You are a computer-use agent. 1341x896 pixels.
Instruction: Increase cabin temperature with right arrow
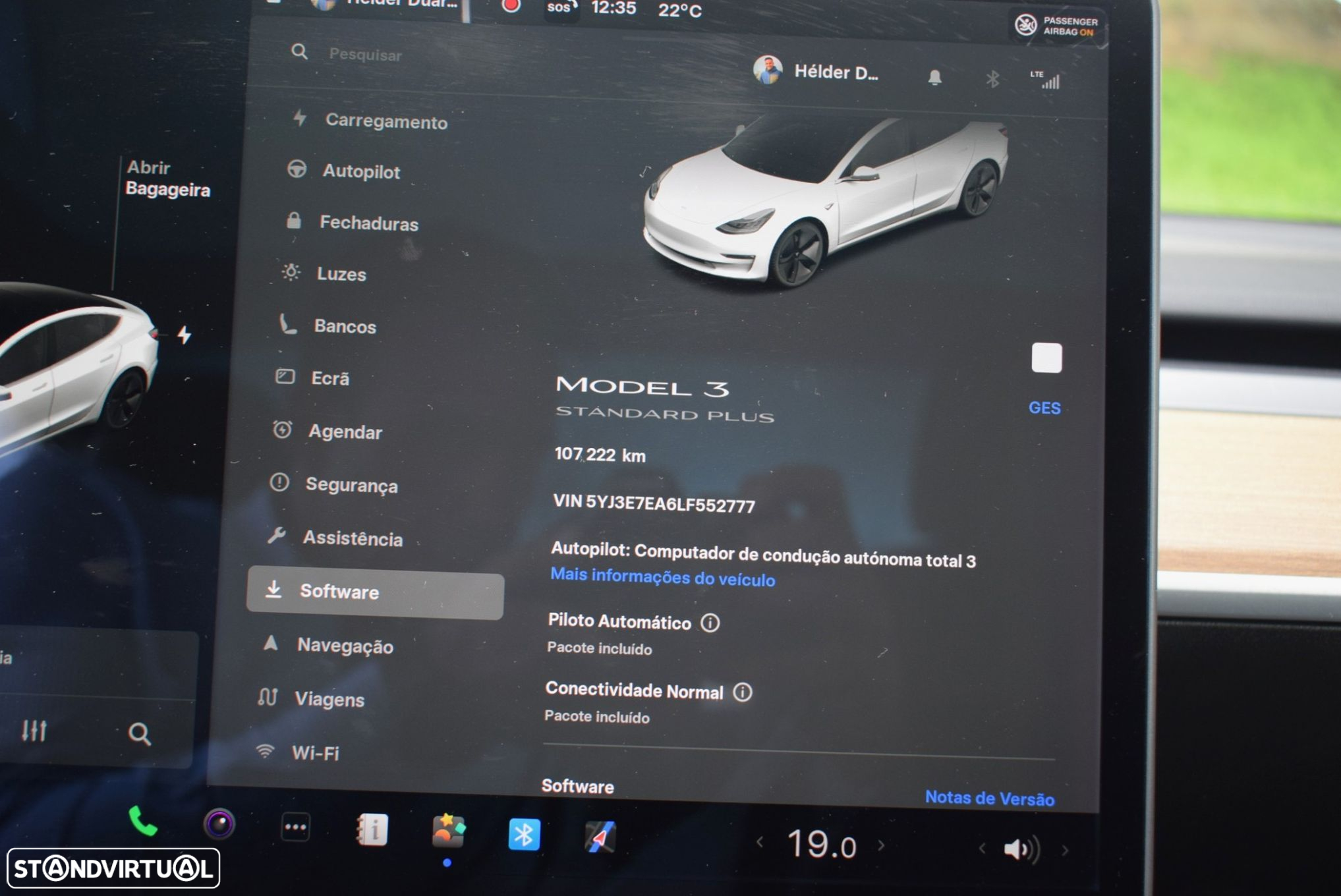tap(882, 845)
